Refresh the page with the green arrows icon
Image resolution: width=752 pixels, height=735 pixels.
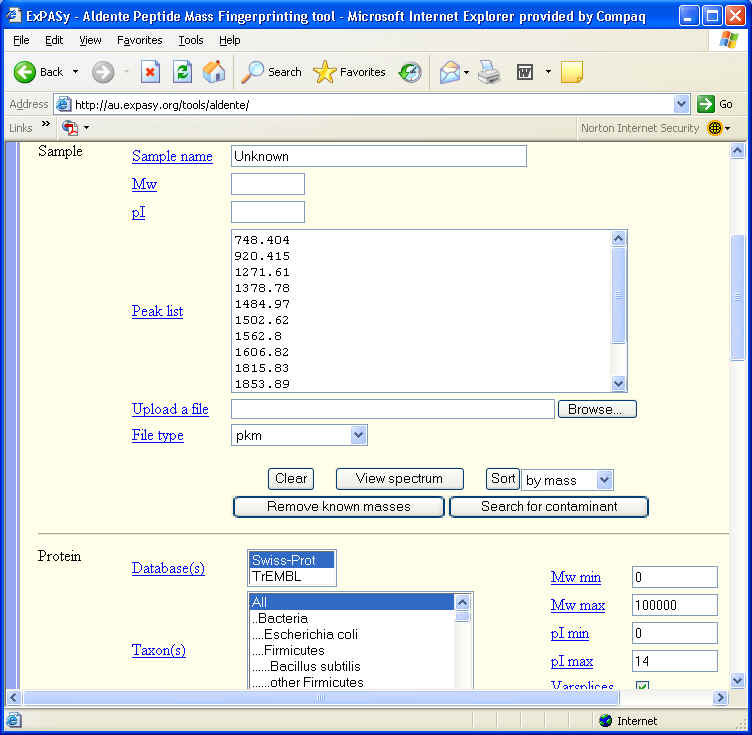pos(183,72)
